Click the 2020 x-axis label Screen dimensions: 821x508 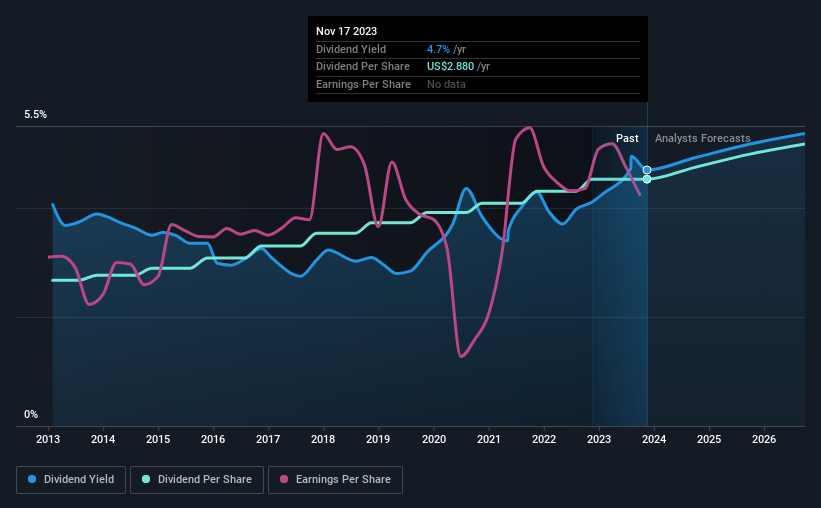pyautogui.click(x=434, y=439)
